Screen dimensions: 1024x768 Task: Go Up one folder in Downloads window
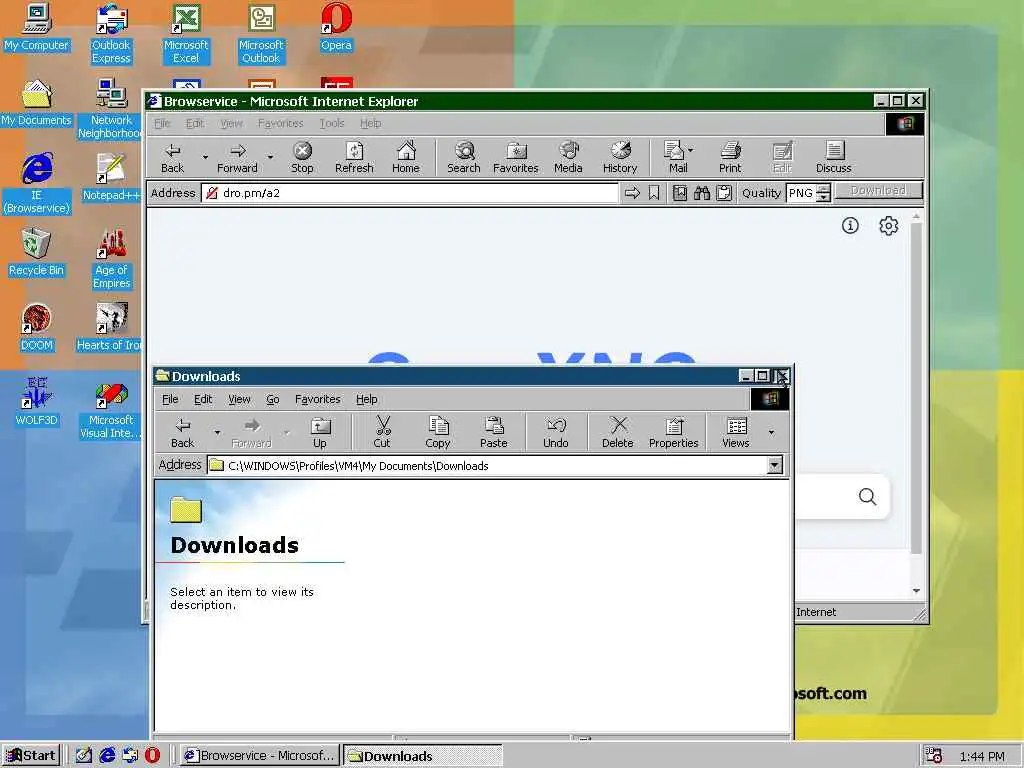click(319, 433)
